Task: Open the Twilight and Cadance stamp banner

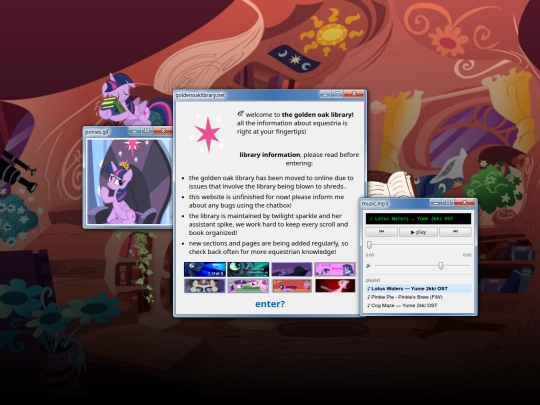Action: point(248,286)
